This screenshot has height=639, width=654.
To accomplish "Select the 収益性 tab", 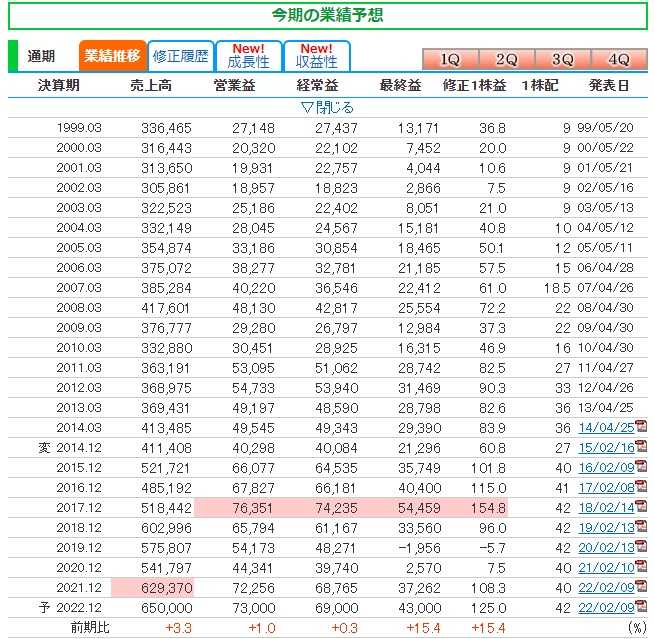I will coord(316,56).
